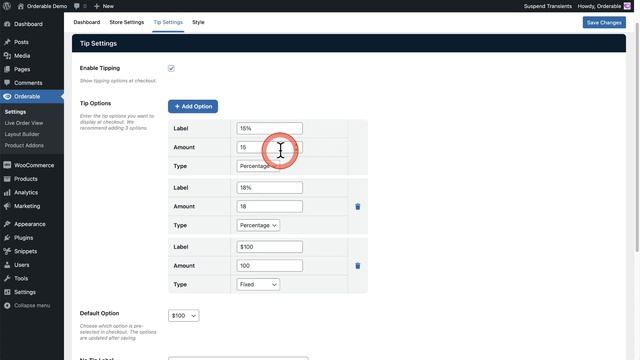Screen dimensions: 640x360
Task: Switch to the Store Settings tab
Action: click(x=127, y=22)
